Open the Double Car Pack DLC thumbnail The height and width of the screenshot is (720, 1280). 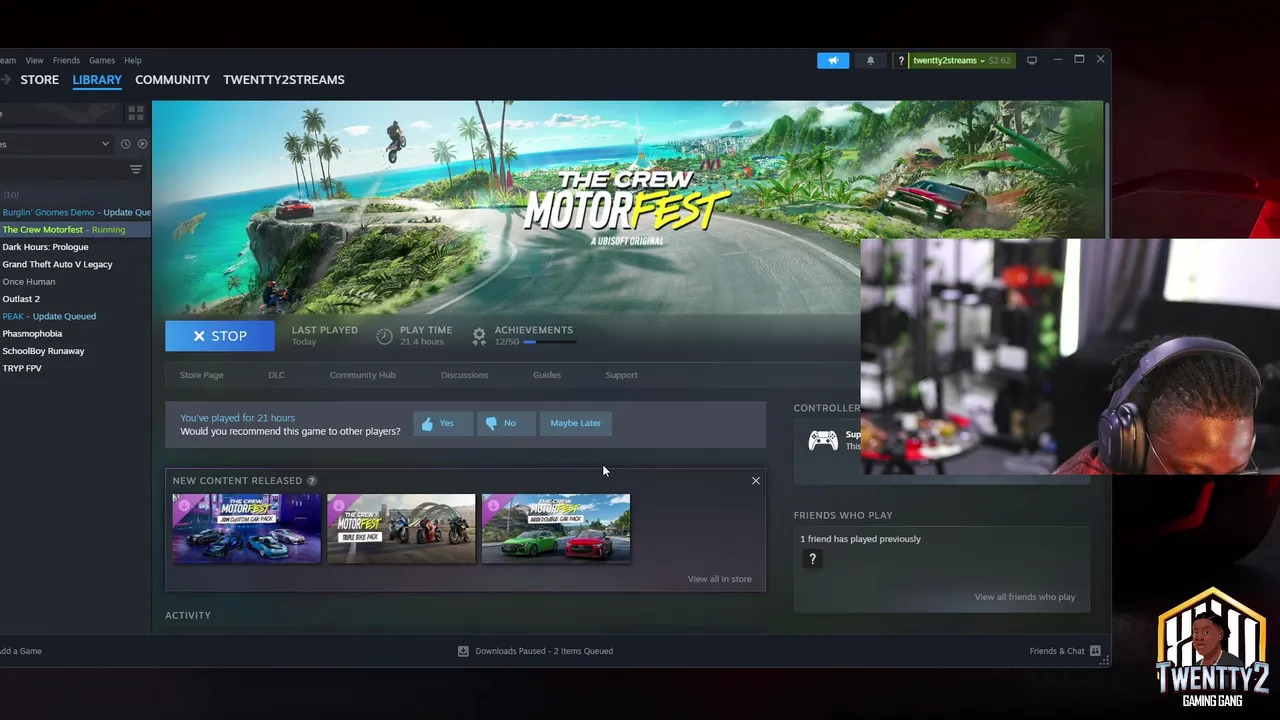(556, 528)
